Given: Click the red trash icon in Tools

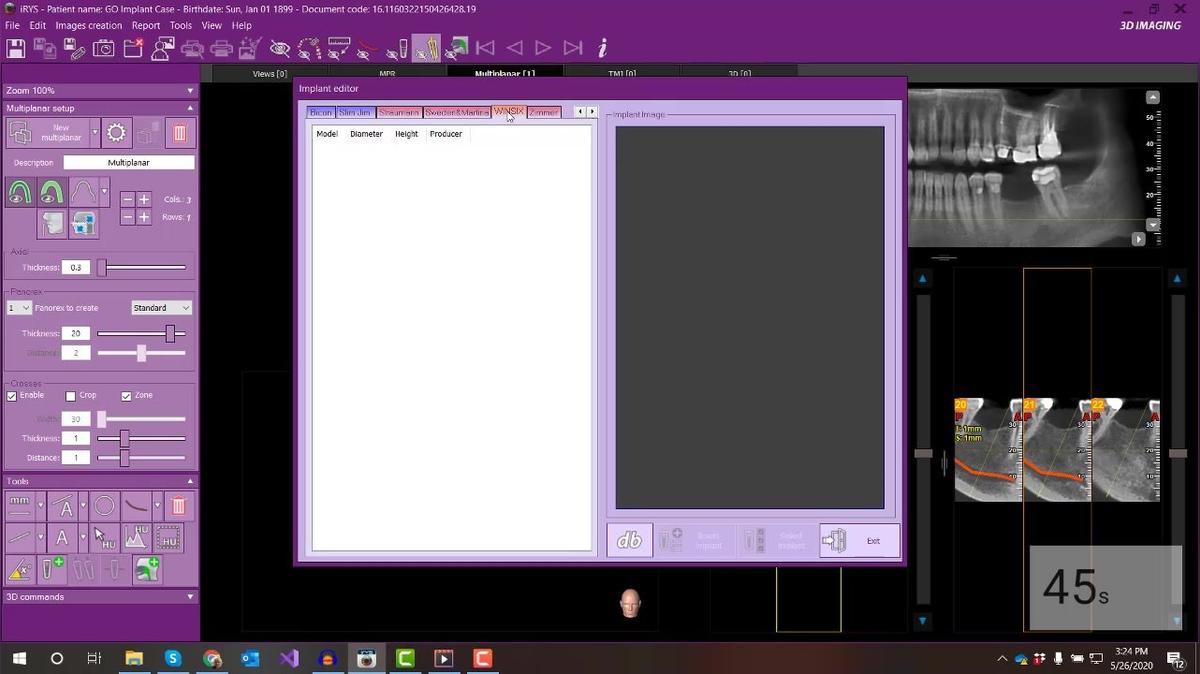Looking at the screenshot, I should [x=178, y=506].
